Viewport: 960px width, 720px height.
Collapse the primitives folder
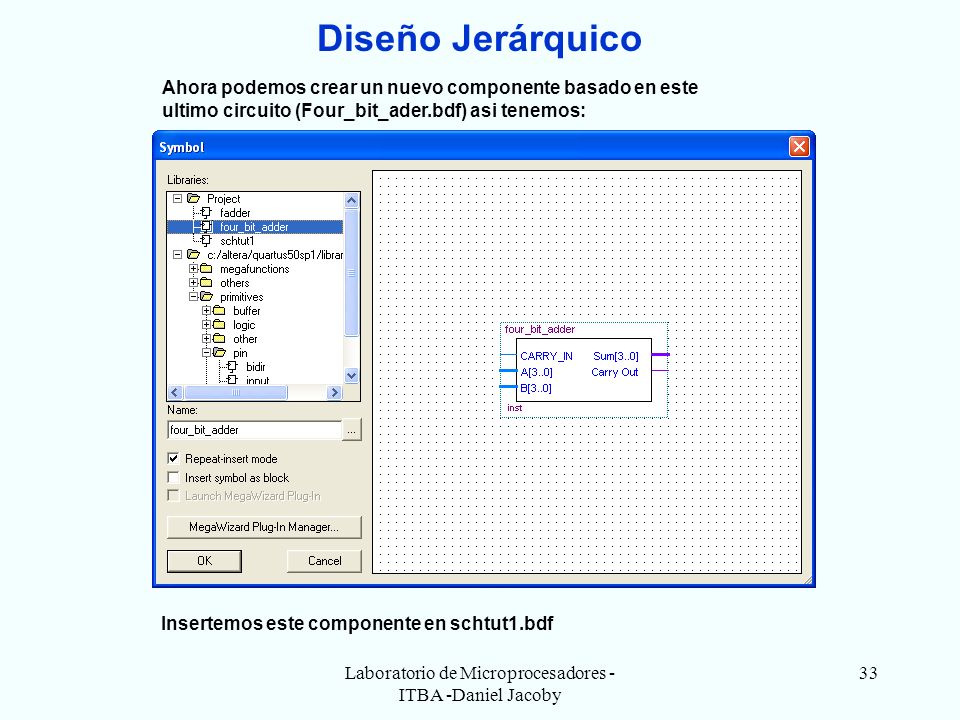193,296
